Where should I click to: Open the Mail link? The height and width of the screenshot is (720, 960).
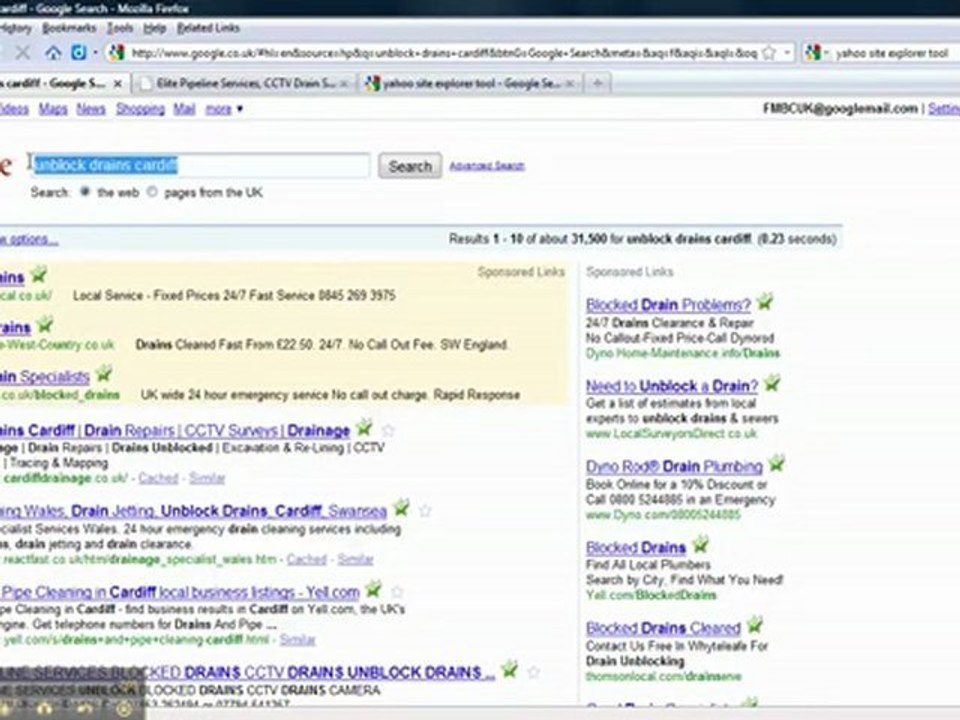(184, 109)
